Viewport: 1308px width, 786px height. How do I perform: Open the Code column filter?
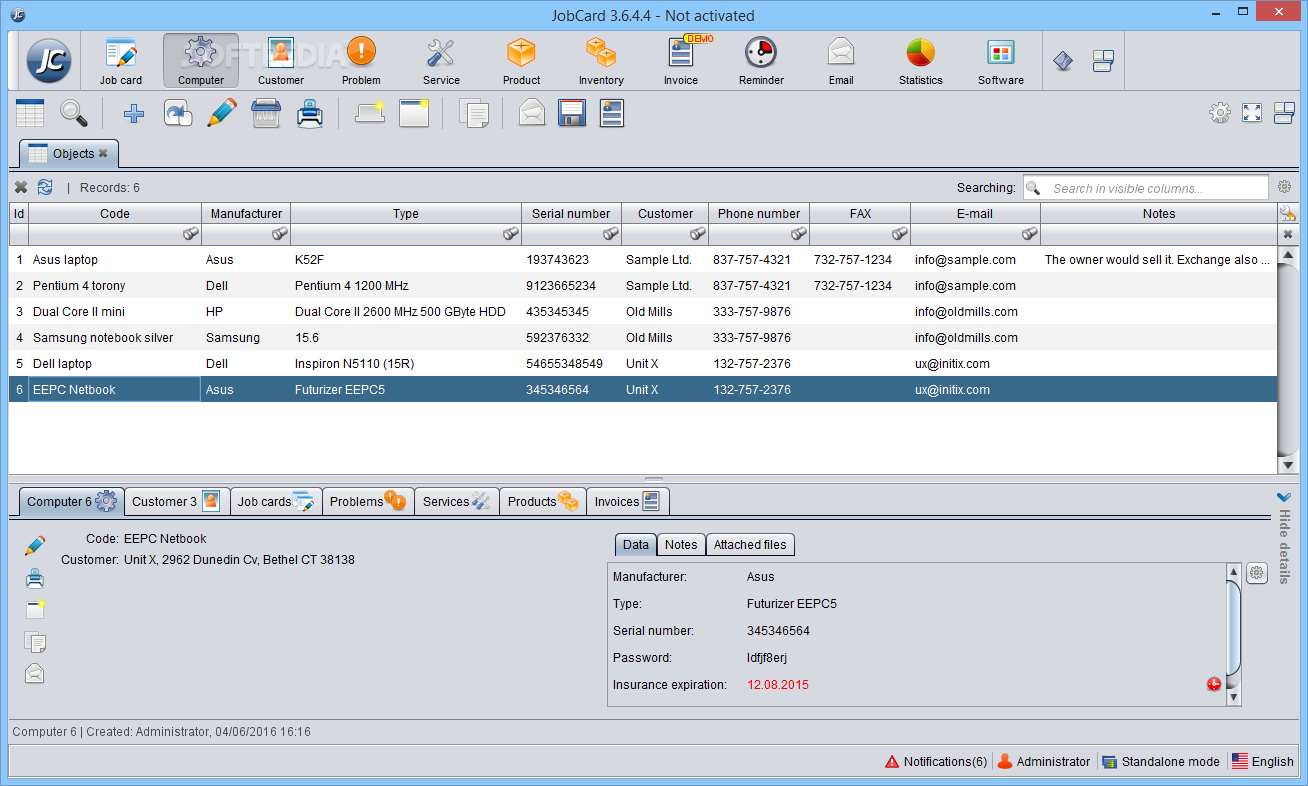[190, 234]
